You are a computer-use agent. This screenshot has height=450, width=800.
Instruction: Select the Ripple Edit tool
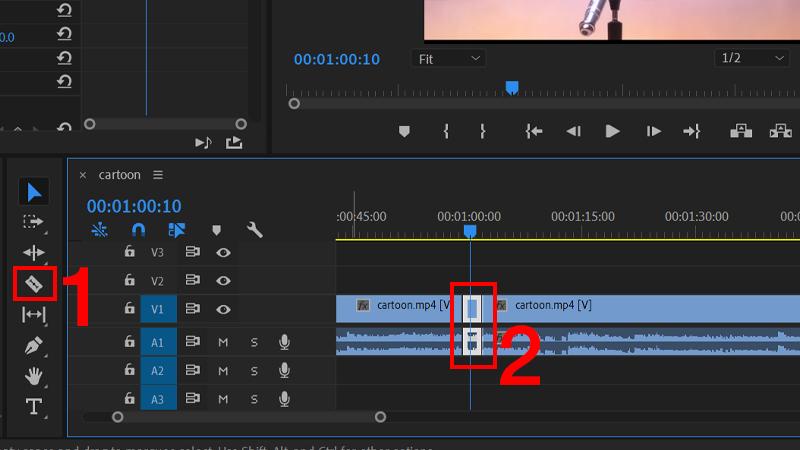(34, 253)
